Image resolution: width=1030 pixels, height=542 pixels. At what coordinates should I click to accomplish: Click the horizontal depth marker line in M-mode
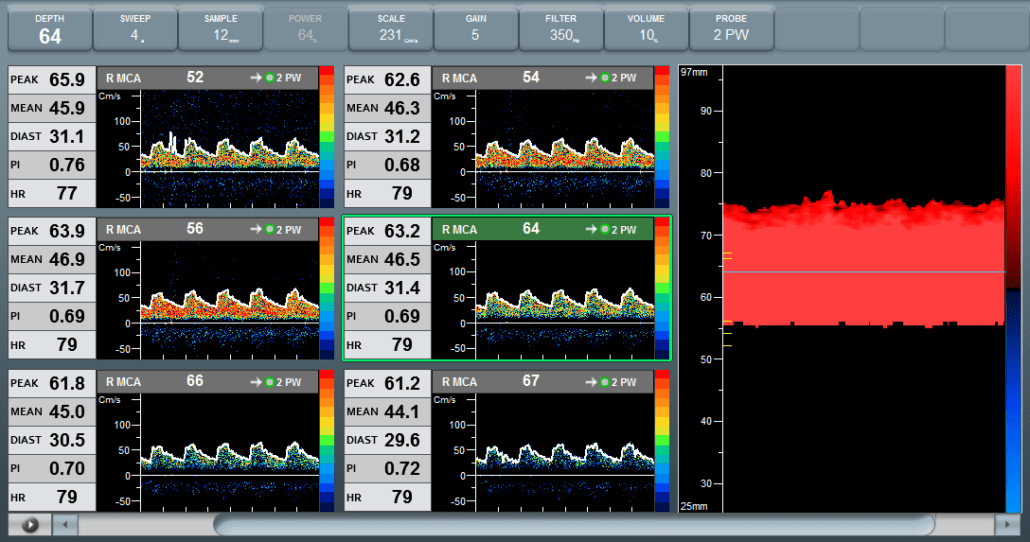click(x=864, y=271)
